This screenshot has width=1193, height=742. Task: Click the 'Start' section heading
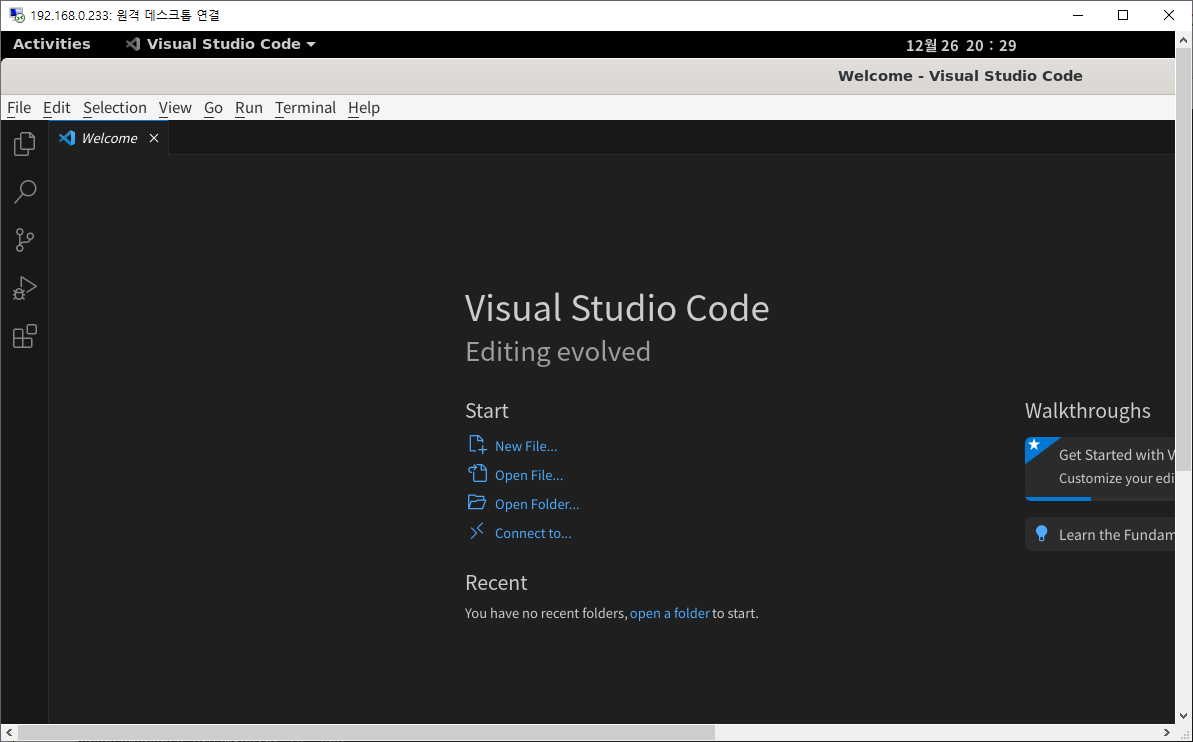[x=487, y=411]
